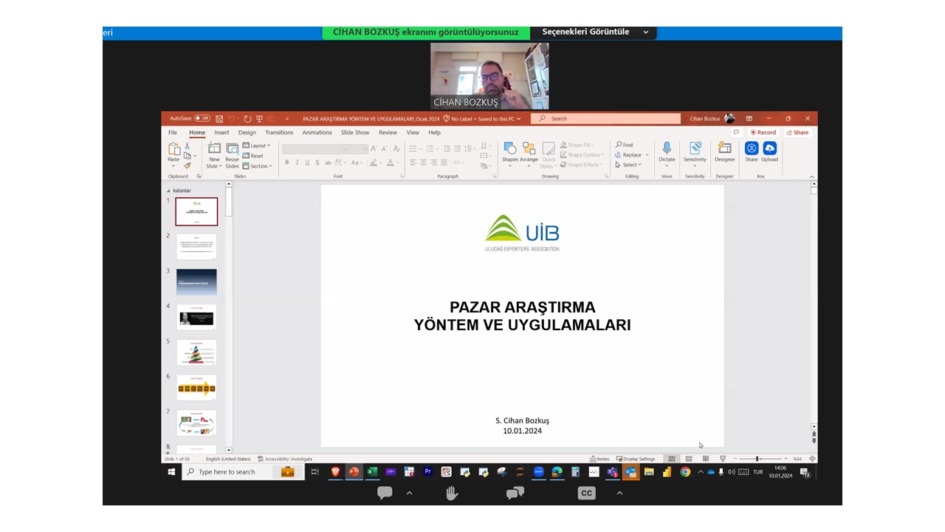Click the Paste clipboard icon
945x532 pixels.
(174, 149)
